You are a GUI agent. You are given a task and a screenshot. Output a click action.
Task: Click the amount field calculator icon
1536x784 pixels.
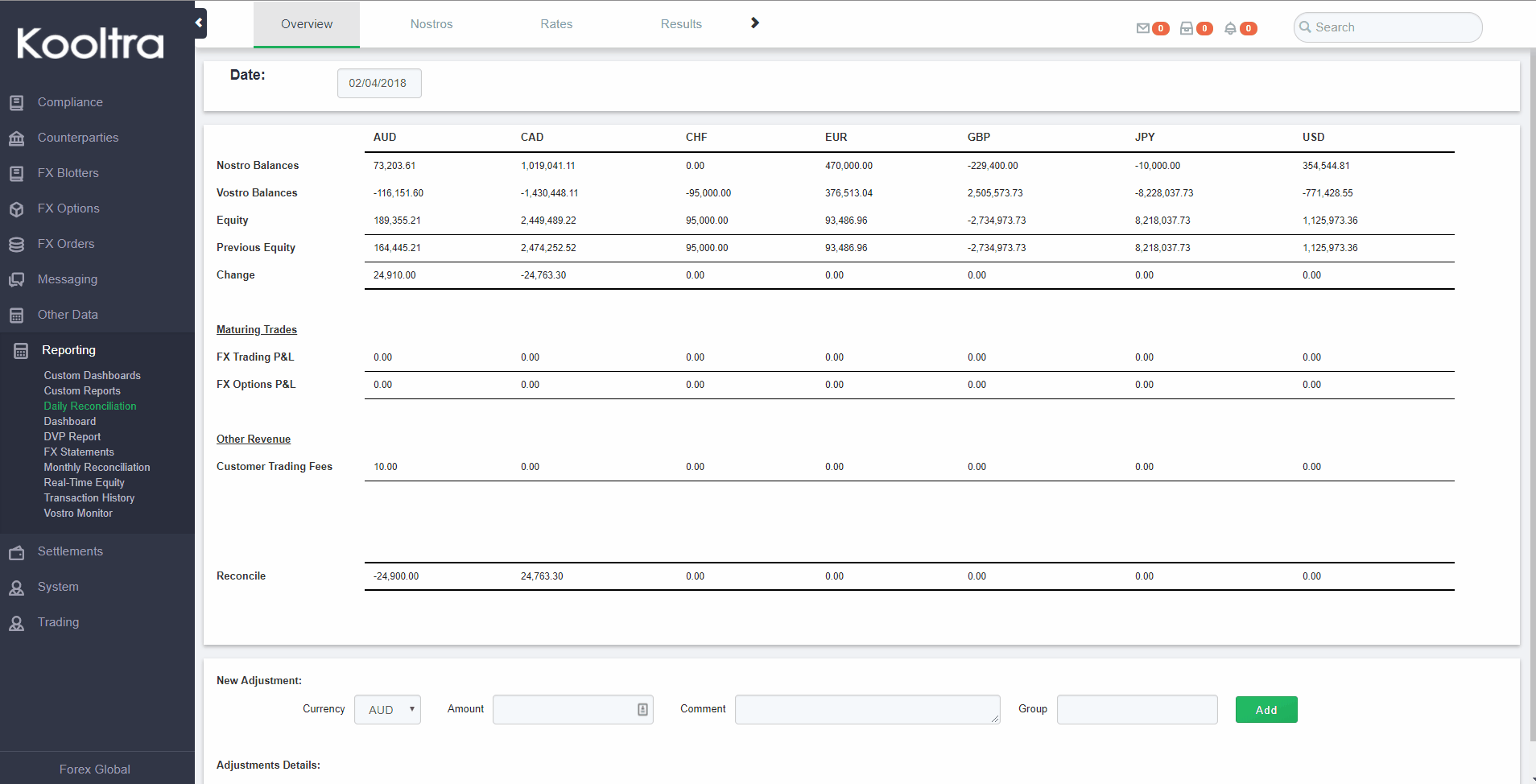[642, 709]
